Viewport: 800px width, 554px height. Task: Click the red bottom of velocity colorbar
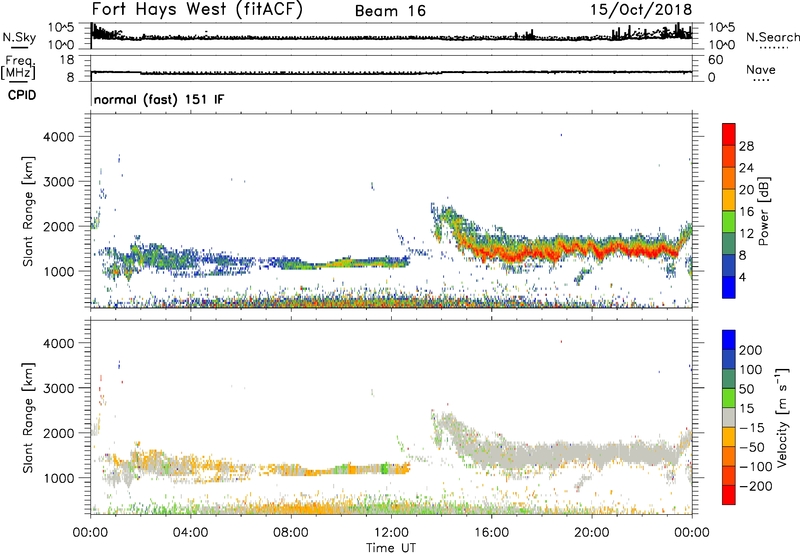click(x=729, y=495)
